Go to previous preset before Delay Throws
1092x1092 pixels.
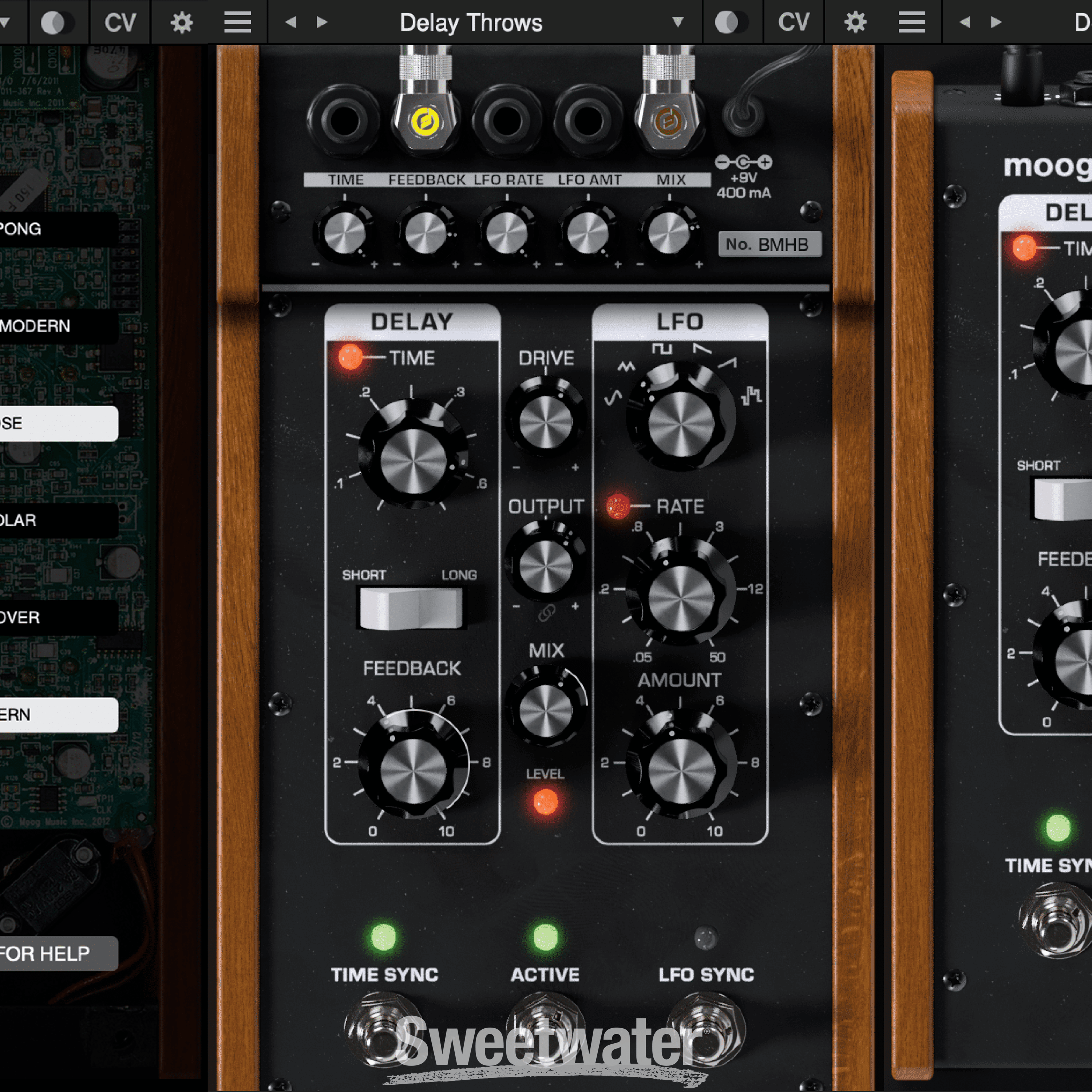coord(290,23)
